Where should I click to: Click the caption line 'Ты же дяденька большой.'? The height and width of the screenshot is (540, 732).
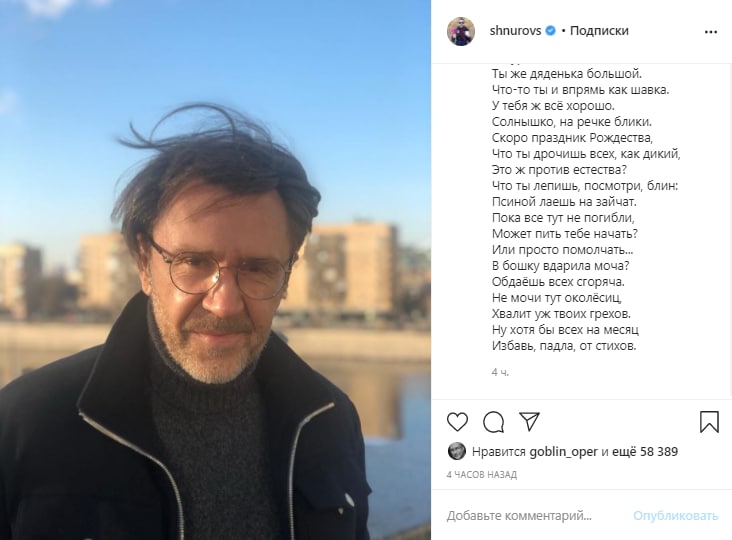567,74
